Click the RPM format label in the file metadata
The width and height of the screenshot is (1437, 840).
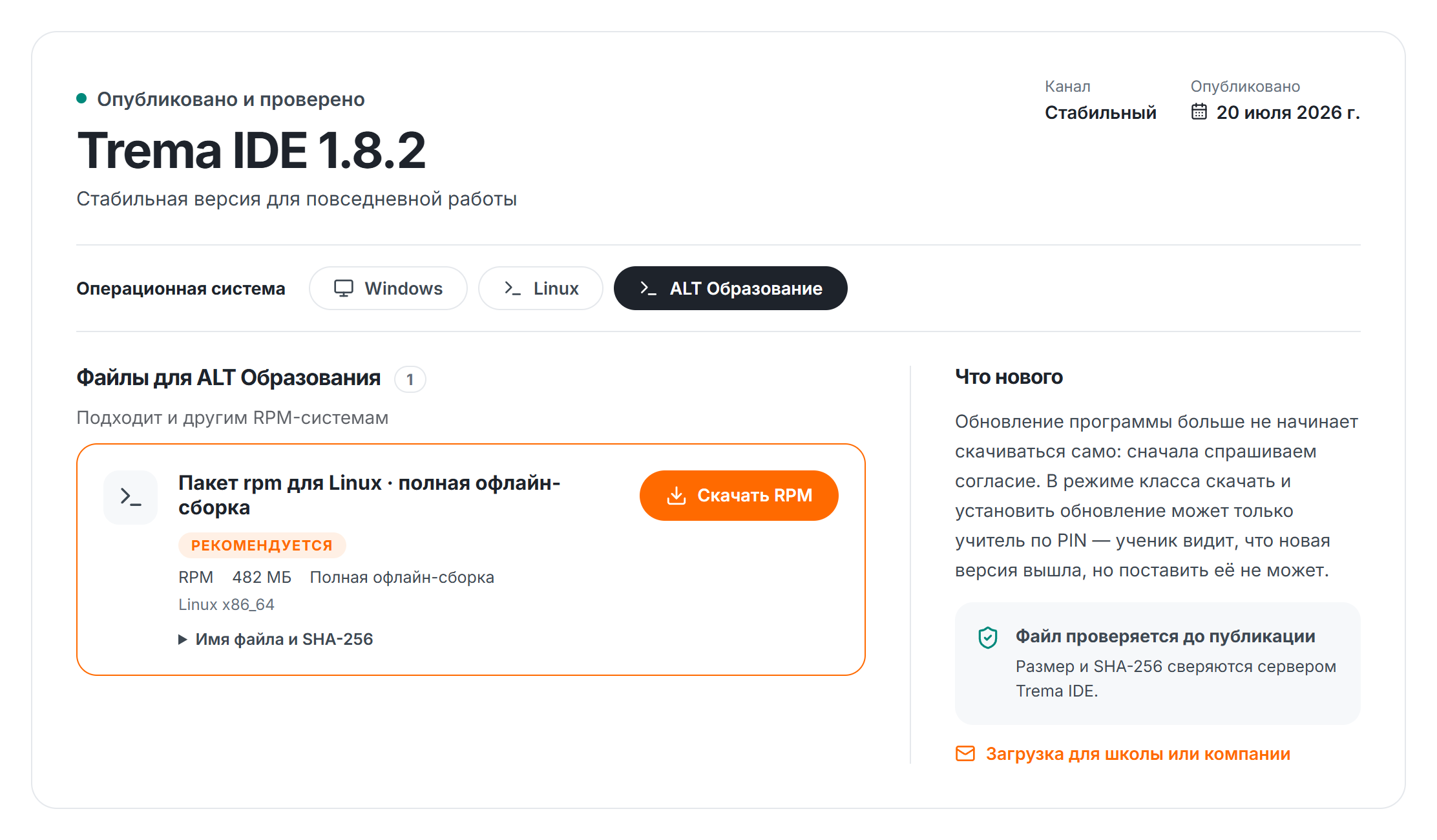(x=196, y=577)
